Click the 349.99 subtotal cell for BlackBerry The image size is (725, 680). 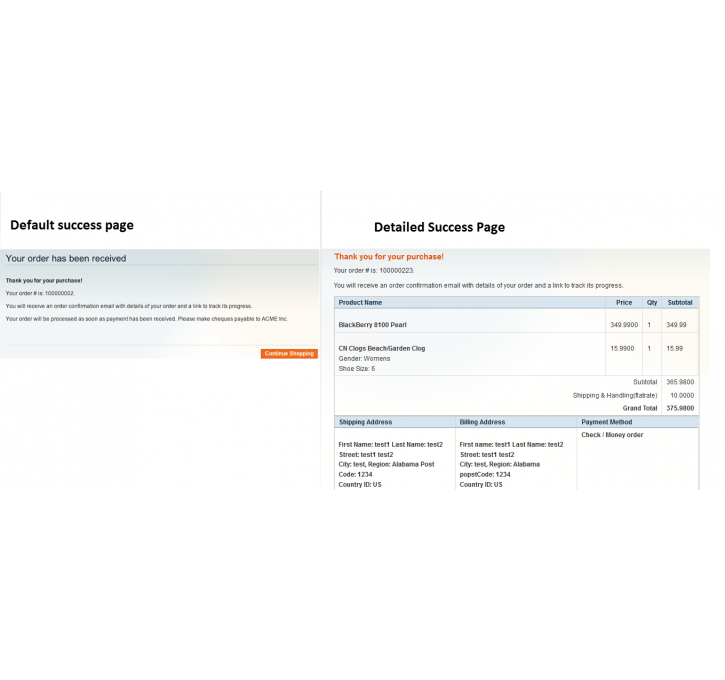point(676,325)
